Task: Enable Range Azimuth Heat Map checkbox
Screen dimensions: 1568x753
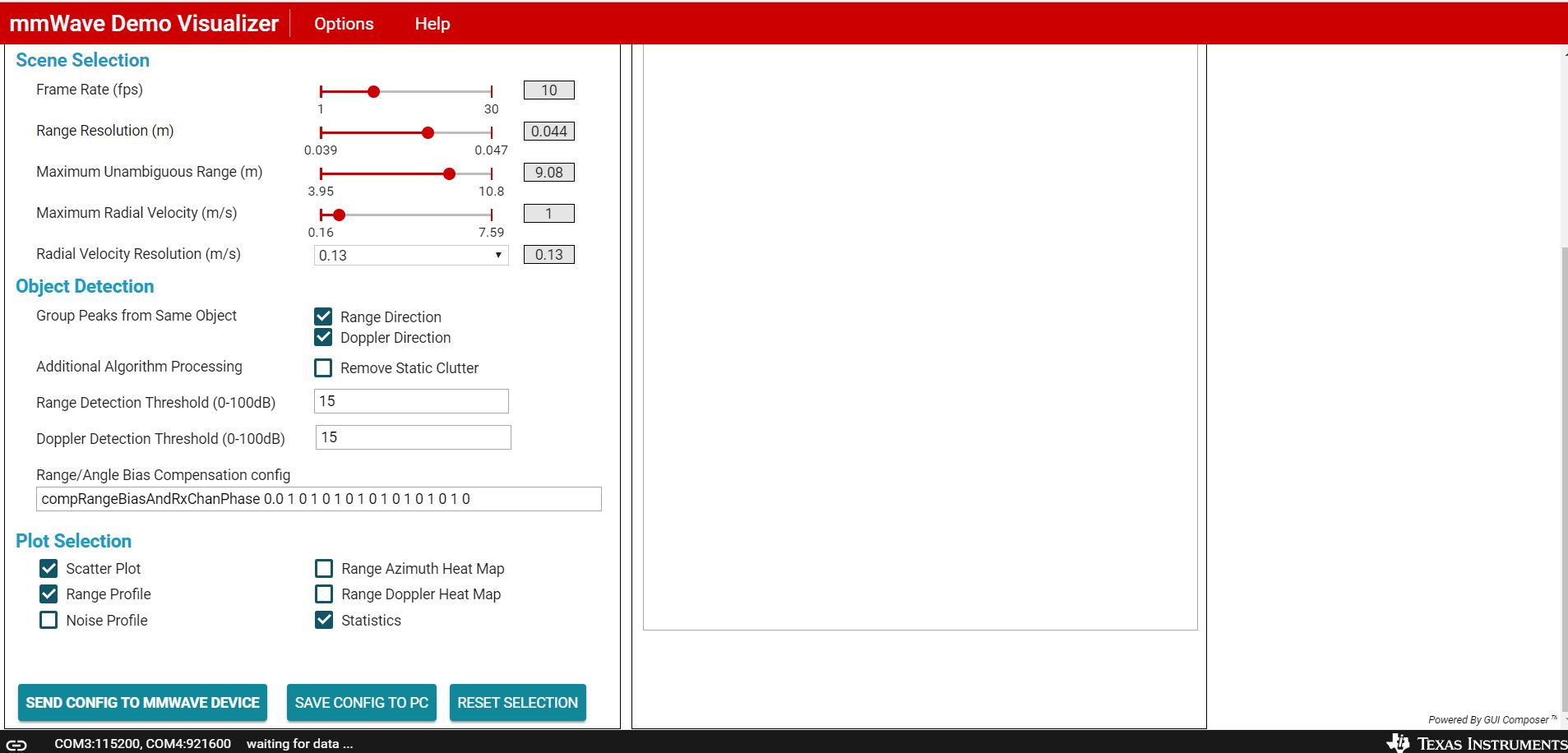Action: coord(324,568)
